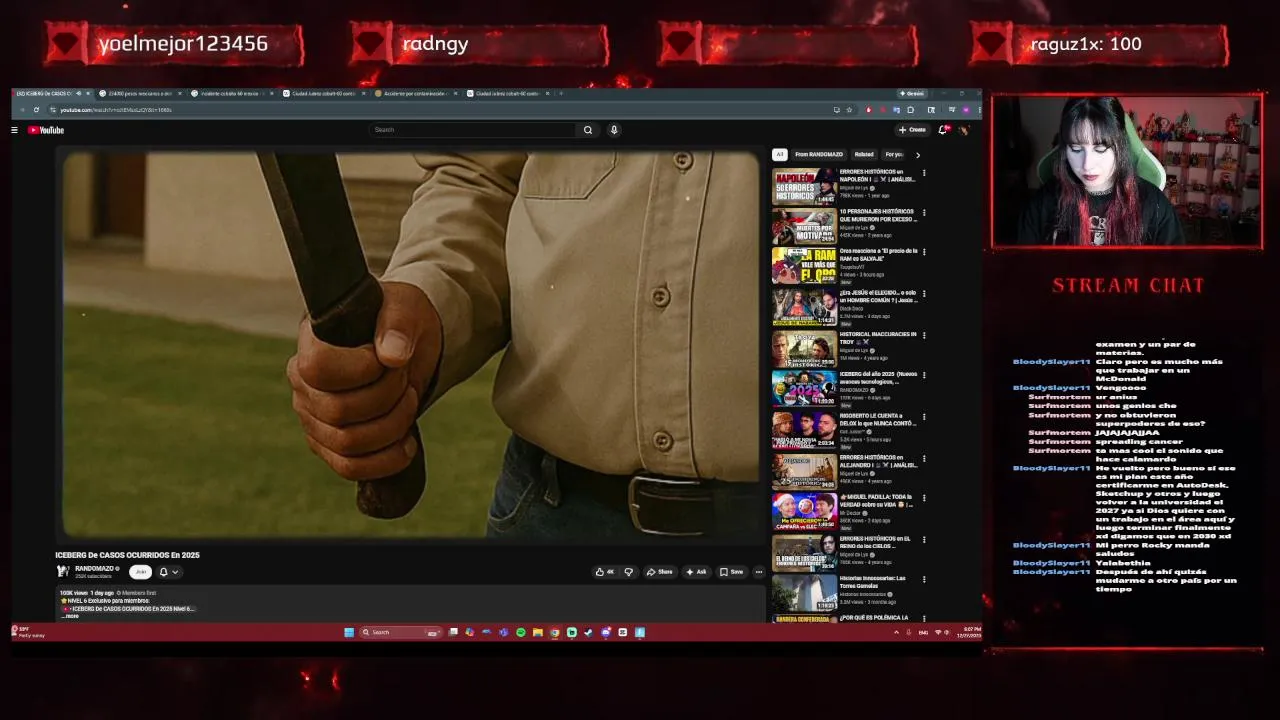The height and width of the screenshot is (720, 1280).
Task: Like the video (4K likes)
Action: point(605,572)
